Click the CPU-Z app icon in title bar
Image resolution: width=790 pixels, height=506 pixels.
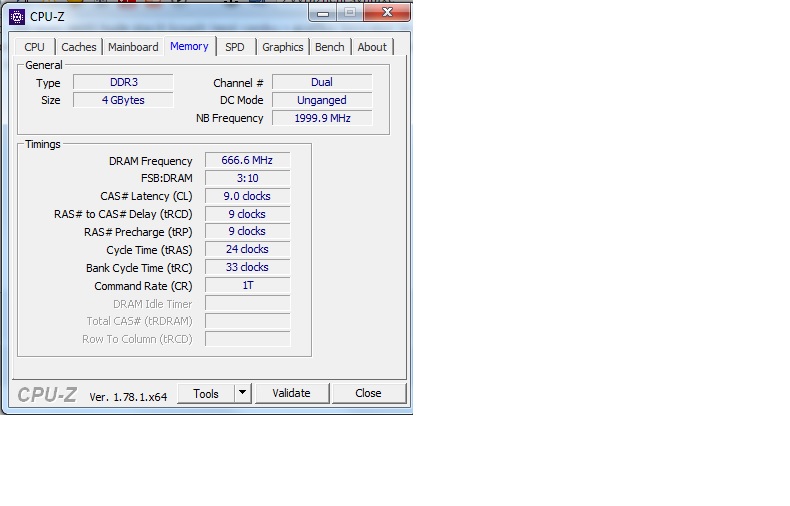[17, 17]
